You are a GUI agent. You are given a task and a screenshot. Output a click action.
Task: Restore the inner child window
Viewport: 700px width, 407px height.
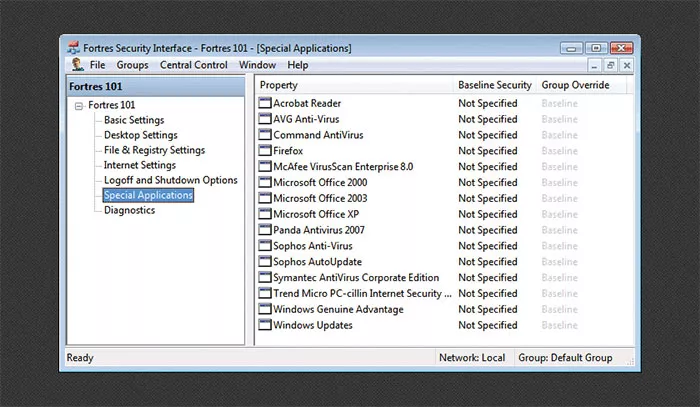click(610, 66)
